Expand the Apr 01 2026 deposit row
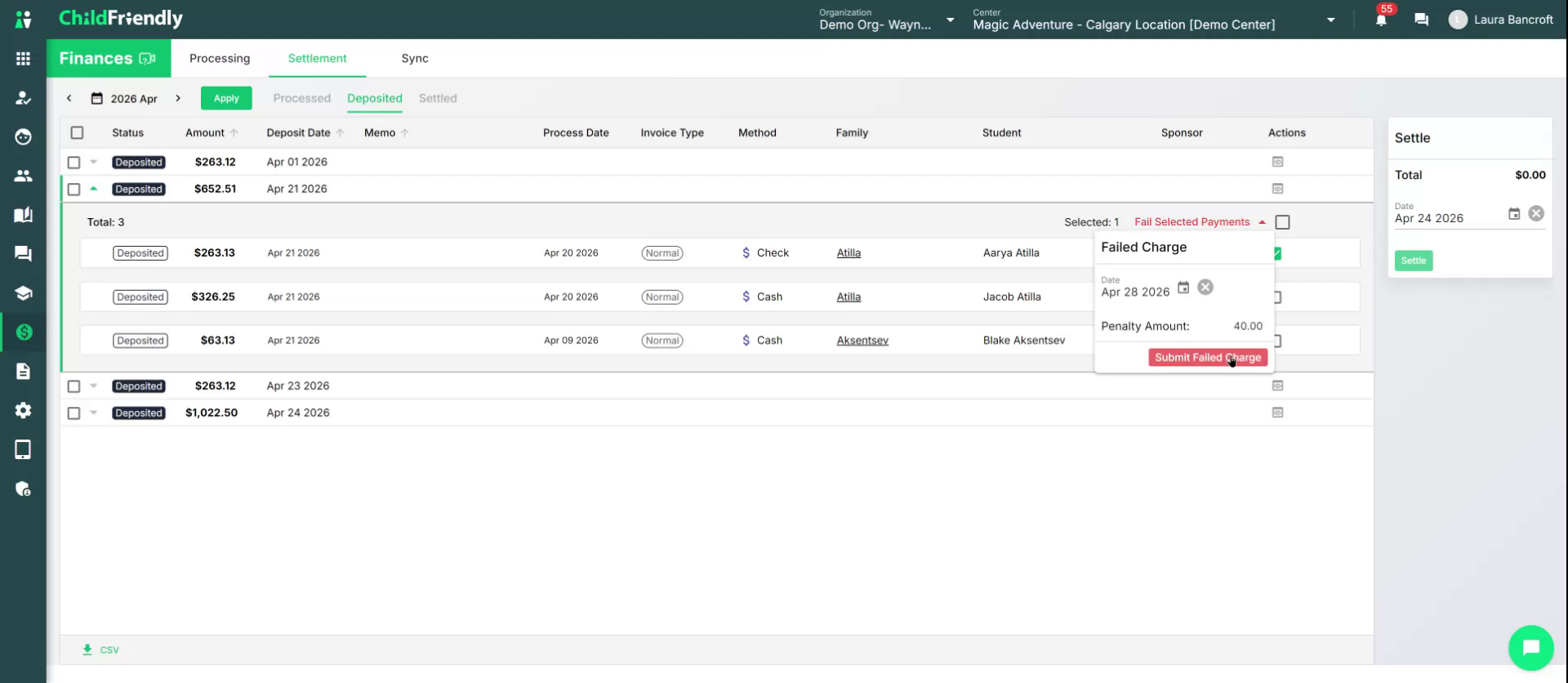 point(94,162)
